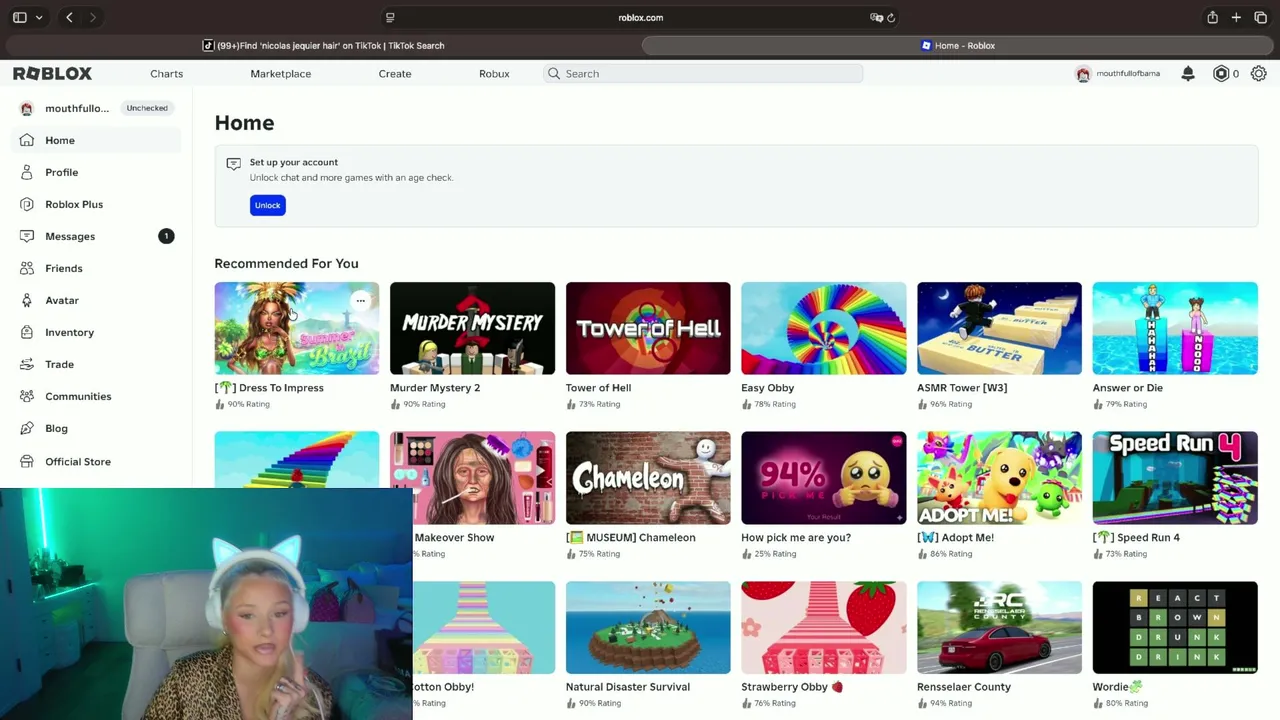This screenshot has width=1280, height=720.
Task: Click the roblox.com address bar
Action: tap(640, 17)
